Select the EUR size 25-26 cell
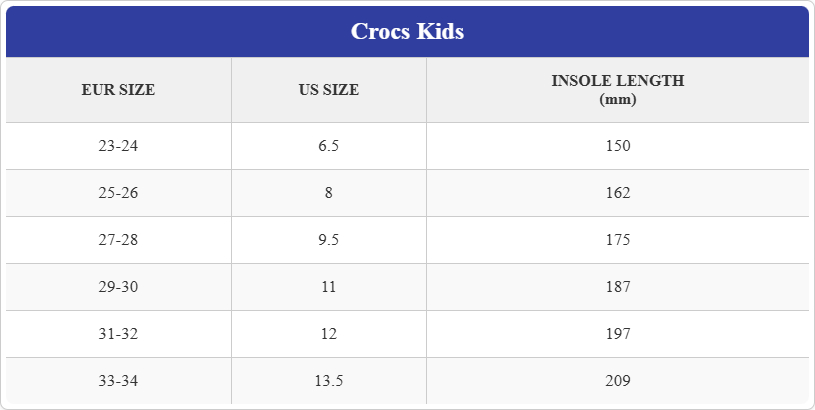 click(118, 193)
